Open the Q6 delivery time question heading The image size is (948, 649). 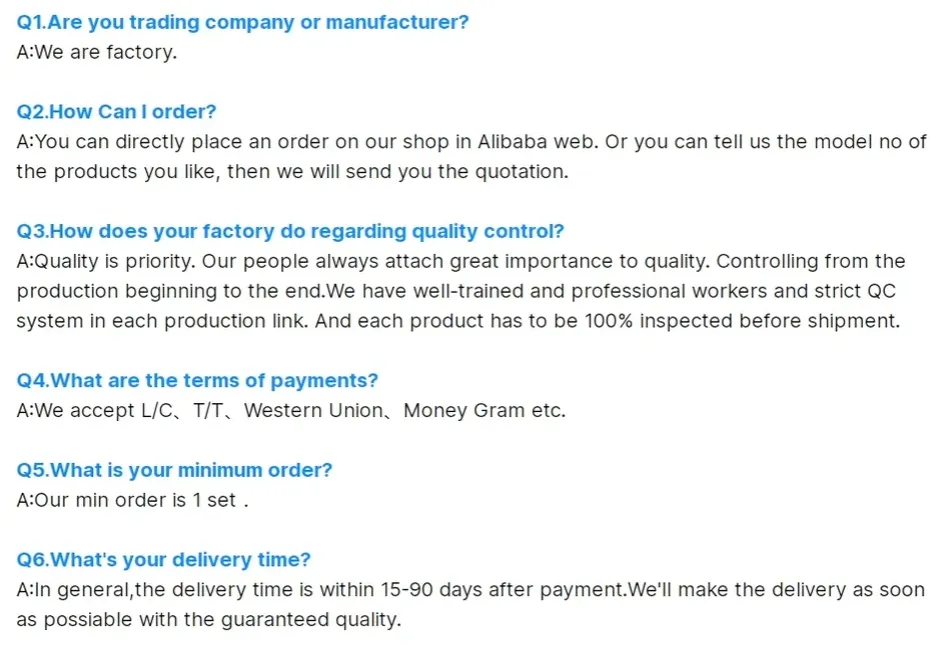point(164,559)
